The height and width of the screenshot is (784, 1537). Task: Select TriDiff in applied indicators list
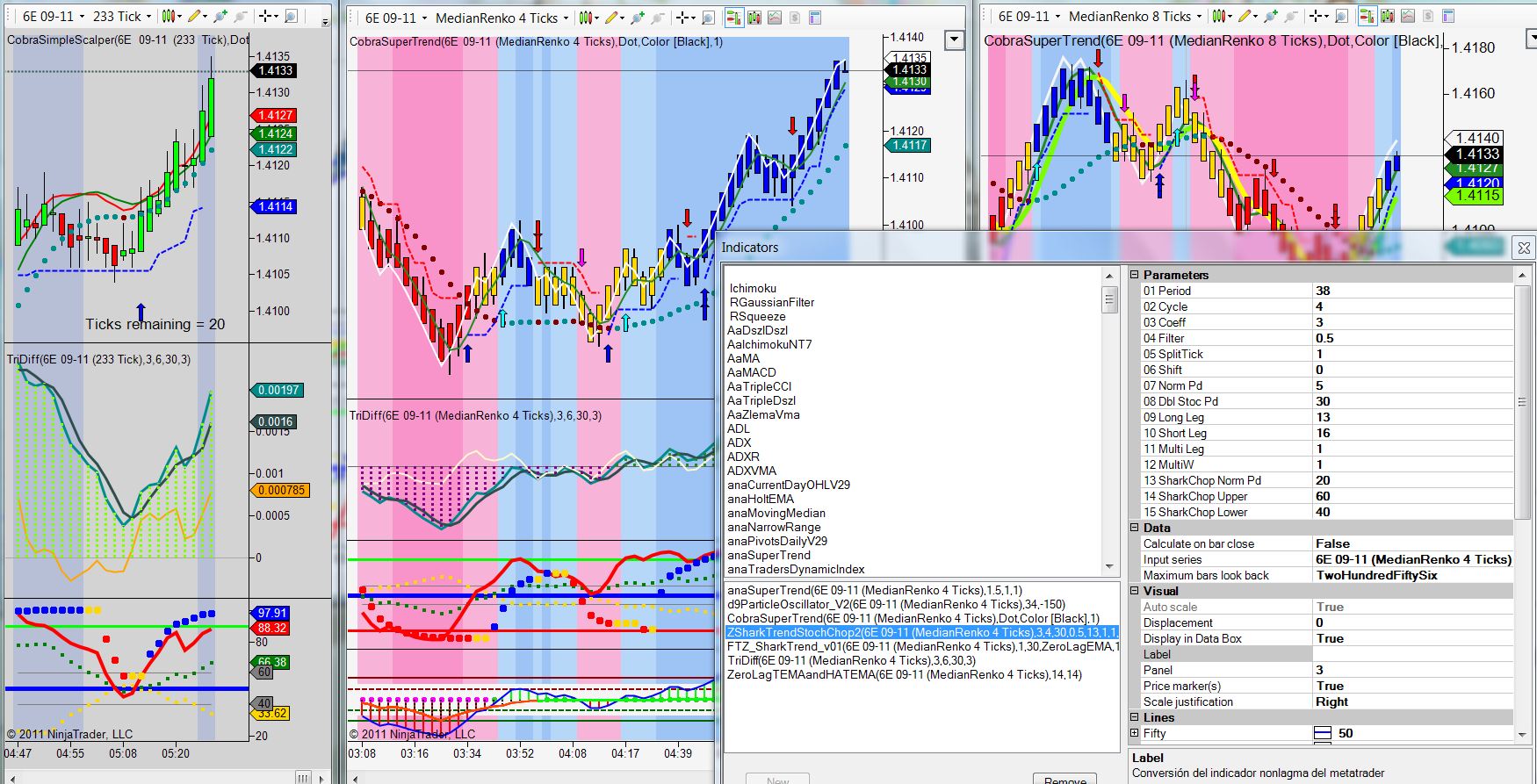921,660
